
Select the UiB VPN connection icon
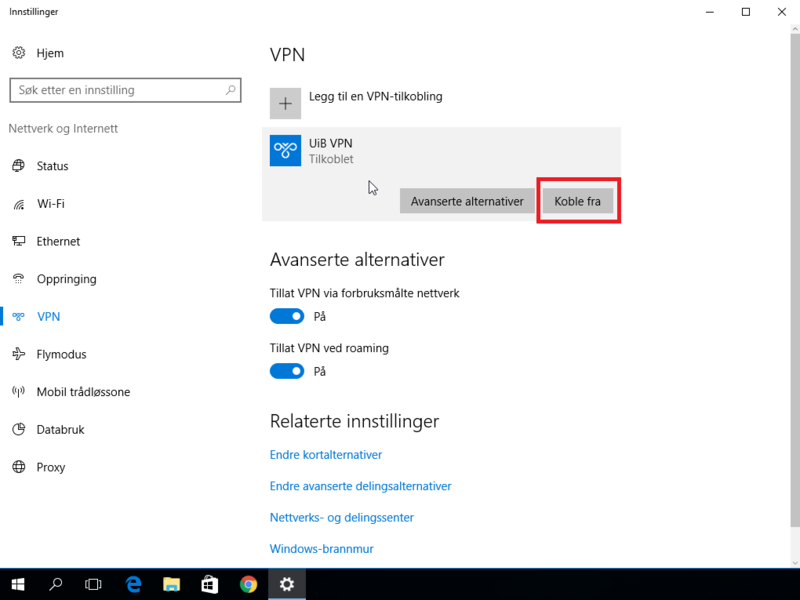286,151
